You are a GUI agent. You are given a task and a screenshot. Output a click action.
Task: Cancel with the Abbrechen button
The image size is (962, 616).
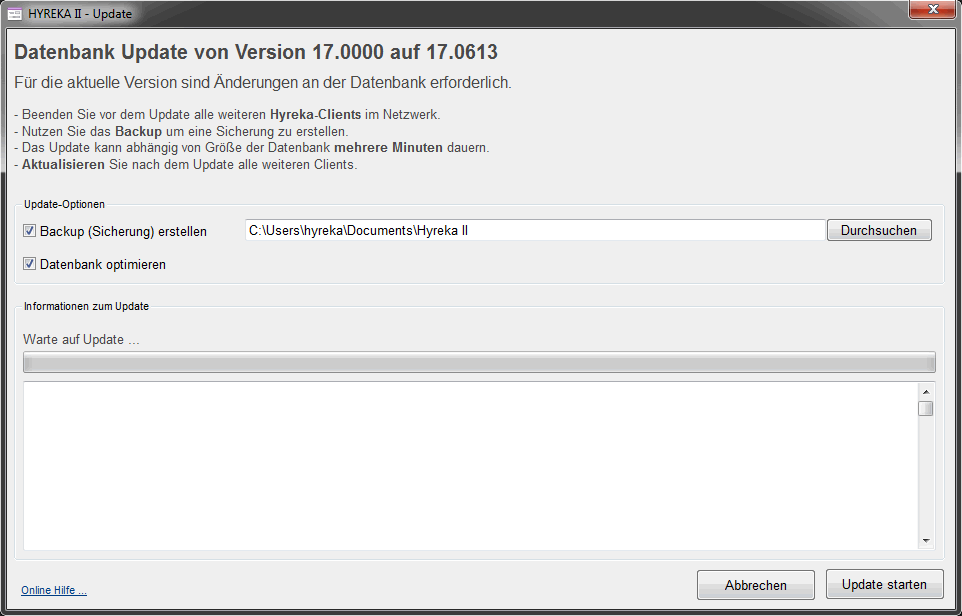click(756, 585)
